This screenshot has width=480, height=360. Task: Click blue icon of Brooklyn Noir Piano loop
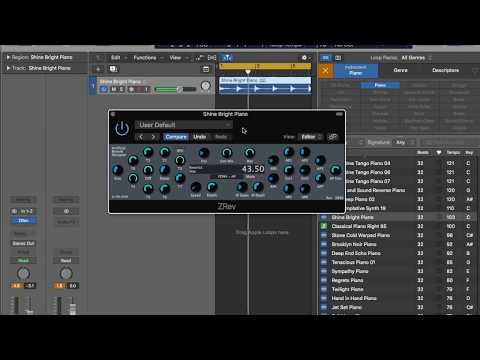click(x=324, y=244)
